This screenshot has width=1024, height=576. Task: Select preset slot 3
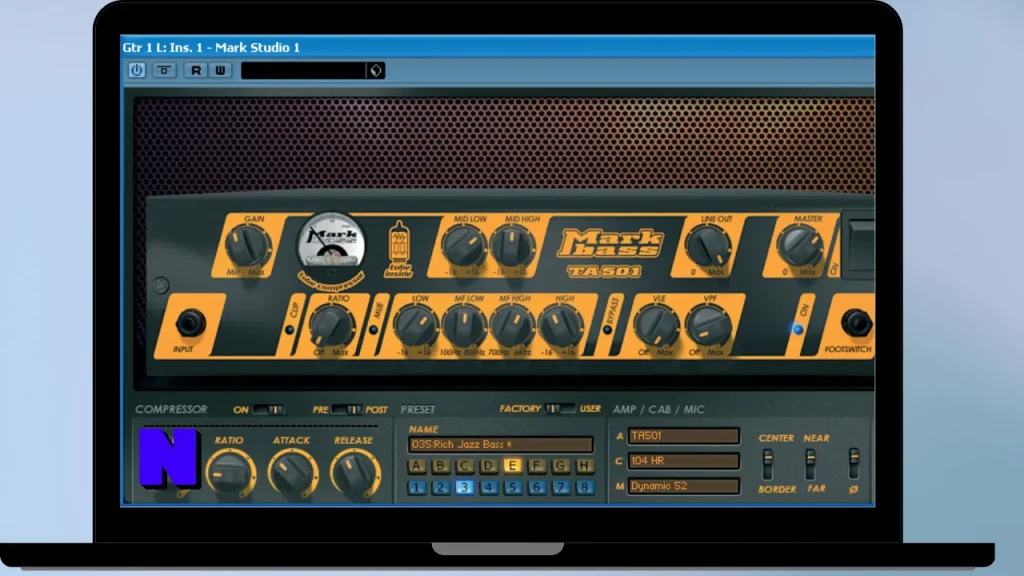click(x=464, y=487)
